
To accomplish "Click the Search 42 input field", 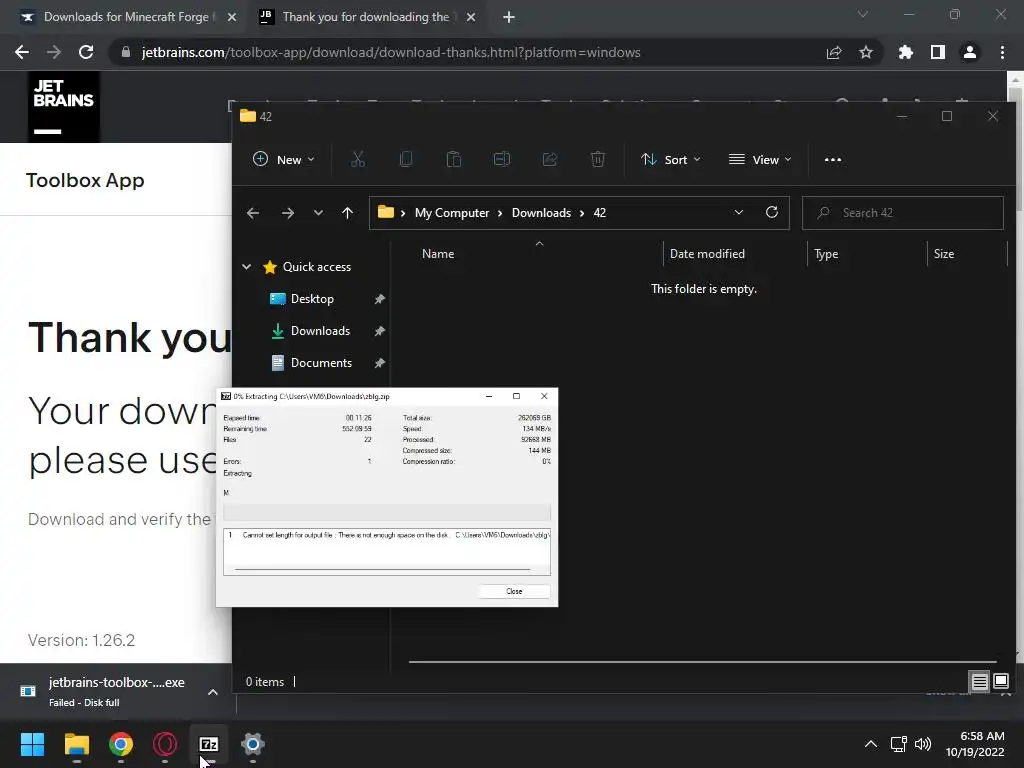I will point(903,213).
